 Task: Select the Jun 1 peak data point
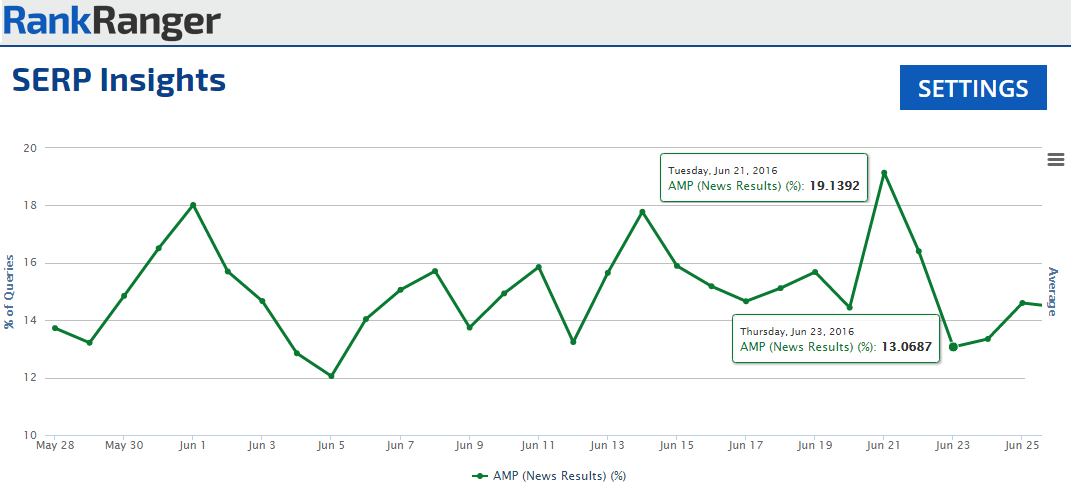coord(193,205)
